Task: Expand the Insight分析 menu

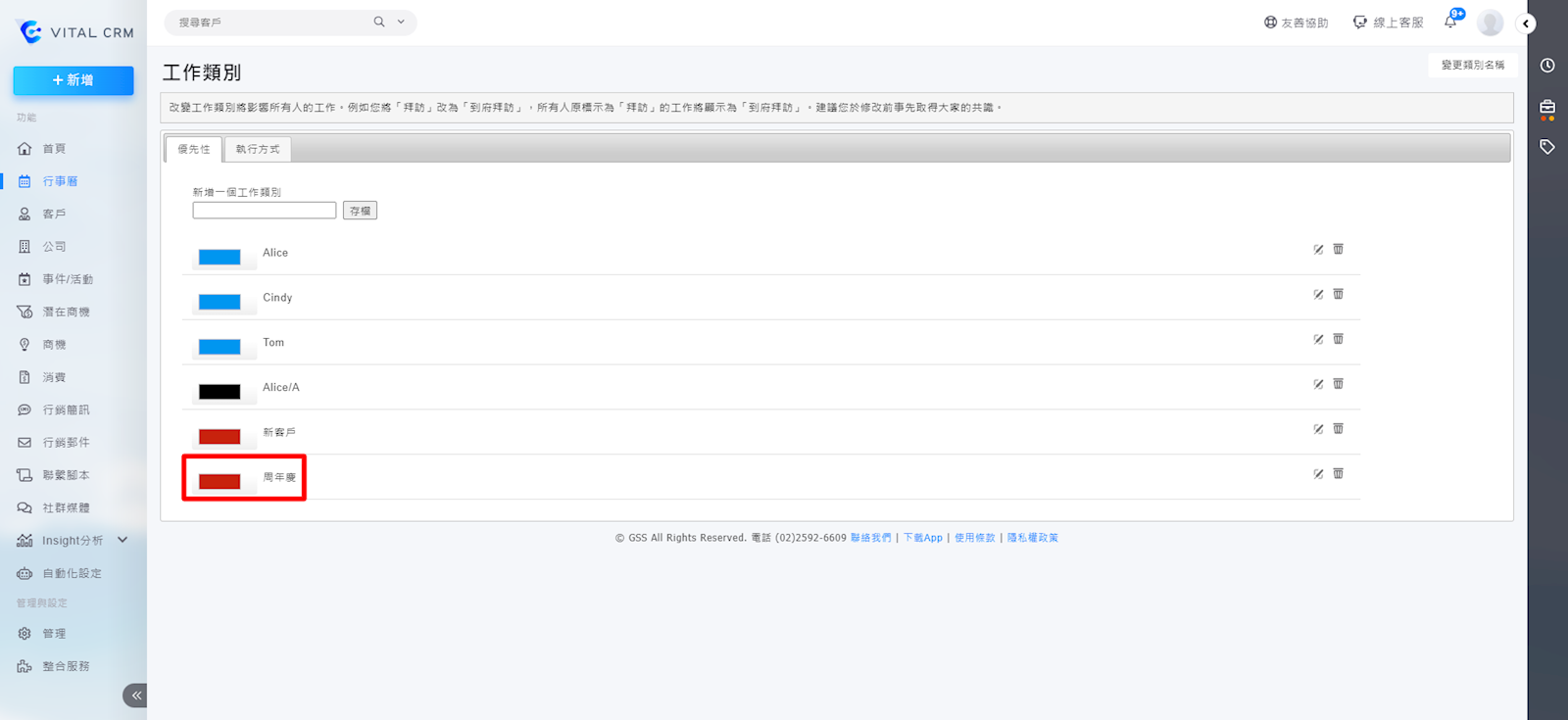Action: coord(122,540)
